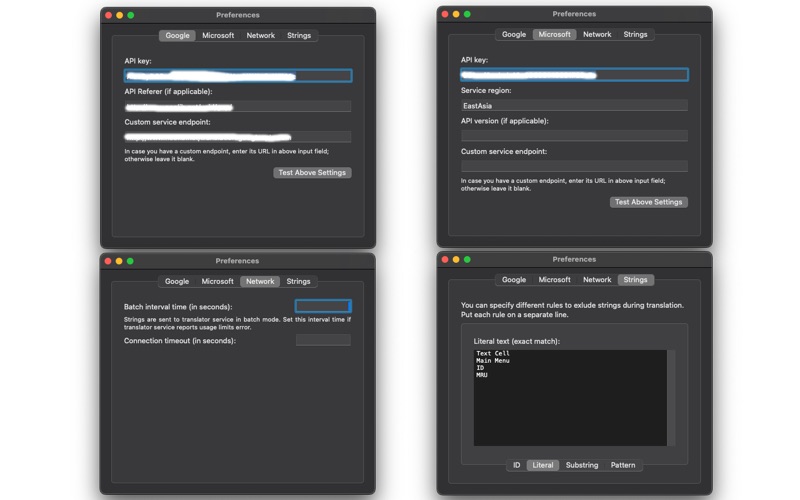
Task: Open Microsoft tab in window showing API Referer
Action: (x=218, y=36)
